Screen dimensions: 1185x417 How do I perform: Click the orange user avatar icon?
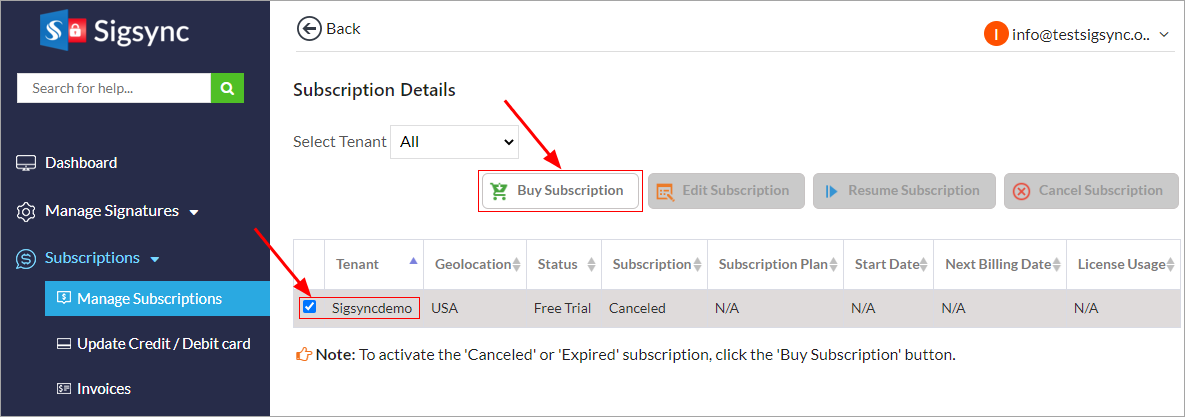(x=995, y=34)
